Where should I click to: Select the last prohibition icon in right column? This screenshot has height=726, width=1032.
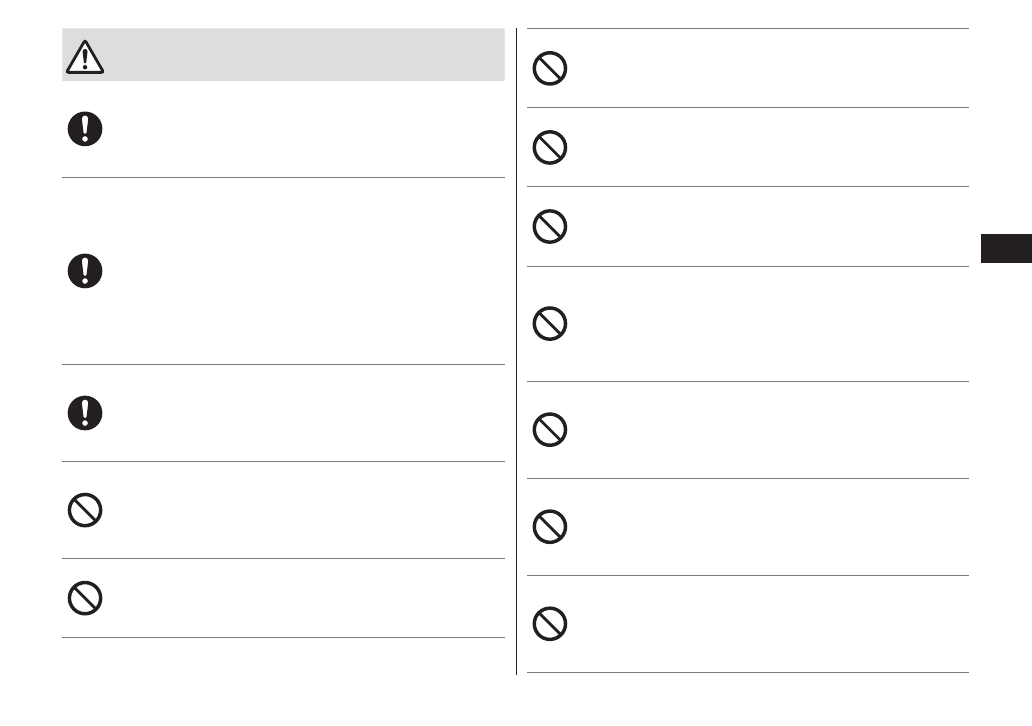[x=551, y=624]
